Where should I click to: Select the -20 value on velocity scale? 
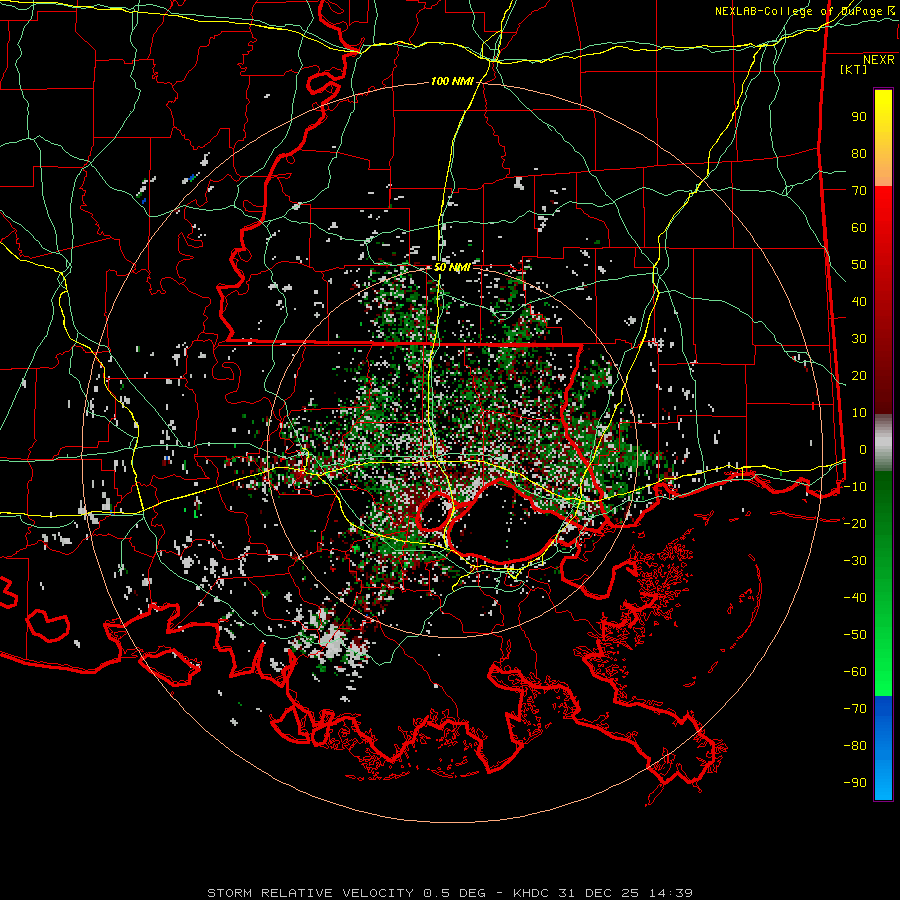855,524
